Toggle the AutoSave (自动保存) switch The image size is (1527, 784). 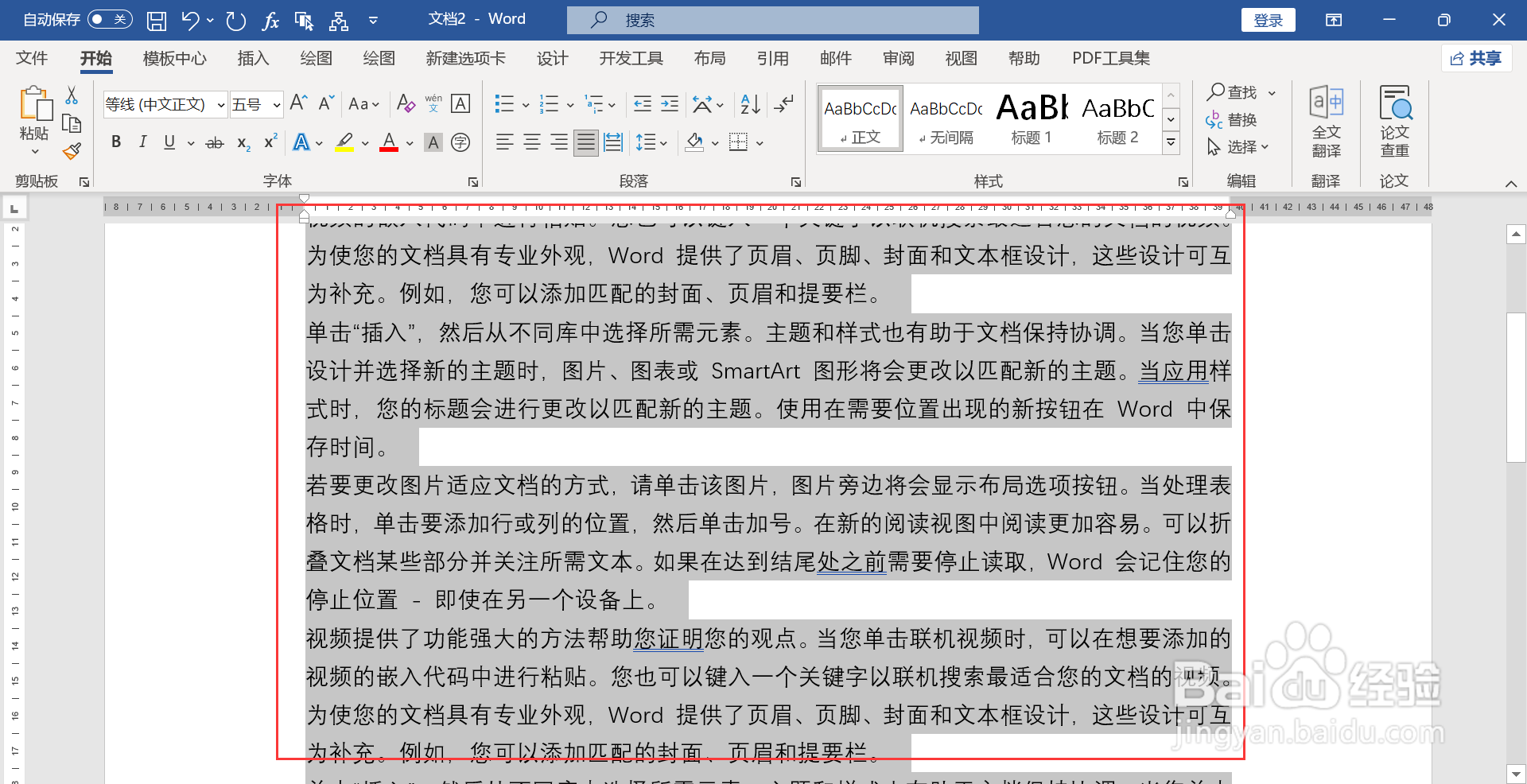[x=110, y=19]
